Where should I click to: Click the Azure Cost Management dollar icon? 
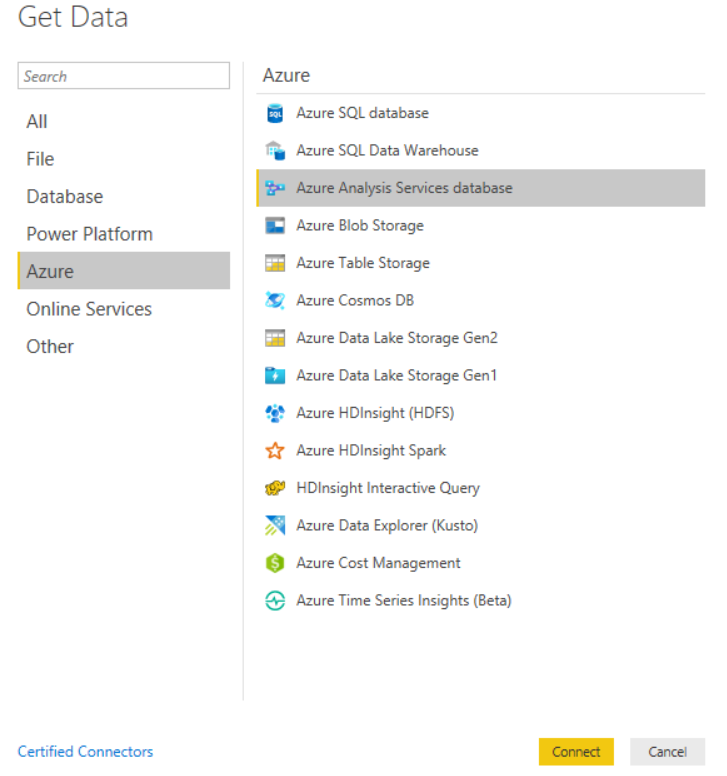click(x=275, y=563)
